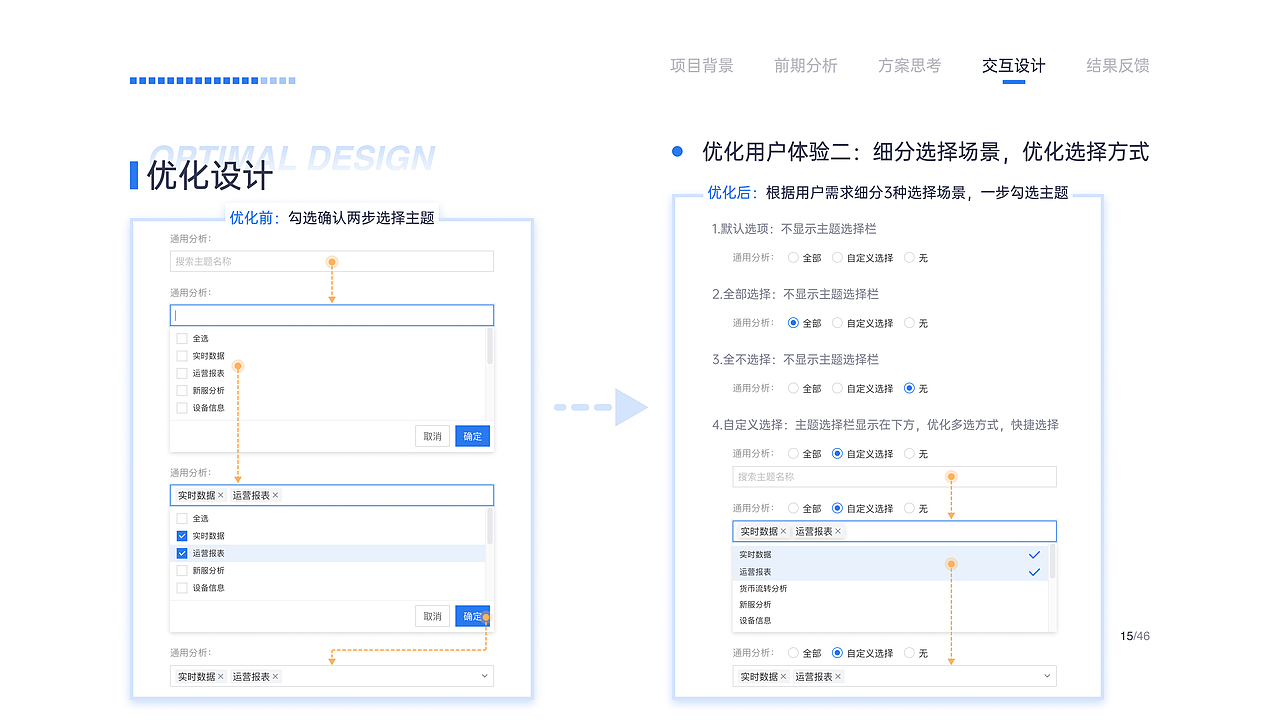The image size is (1280, 720).
Task: Deselect 运营报表 row with checkmark in 优化后 list
Action: tap(890, 571)
